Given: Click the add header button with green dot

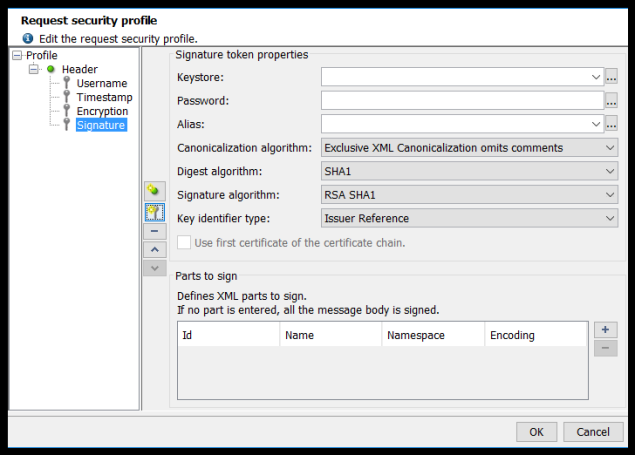Looking at the screenshot, I should 154,190.
